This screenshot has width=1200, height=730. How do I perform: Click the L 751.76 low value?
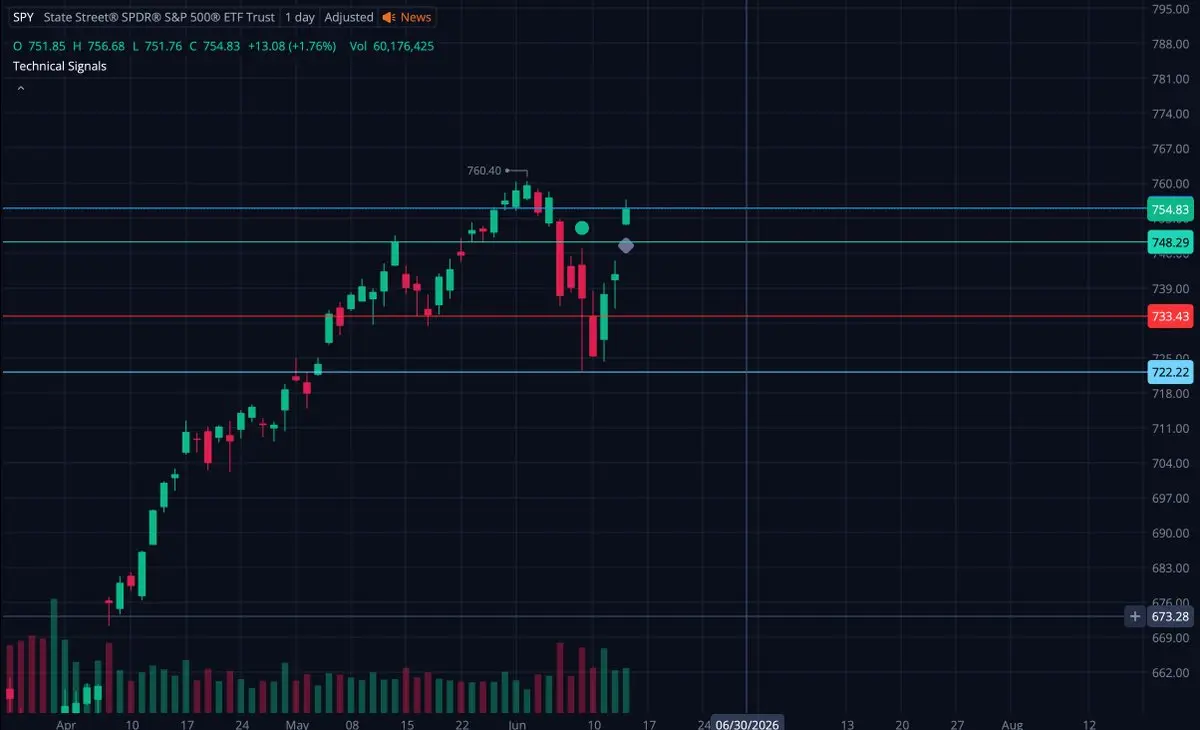pos(157,46)
